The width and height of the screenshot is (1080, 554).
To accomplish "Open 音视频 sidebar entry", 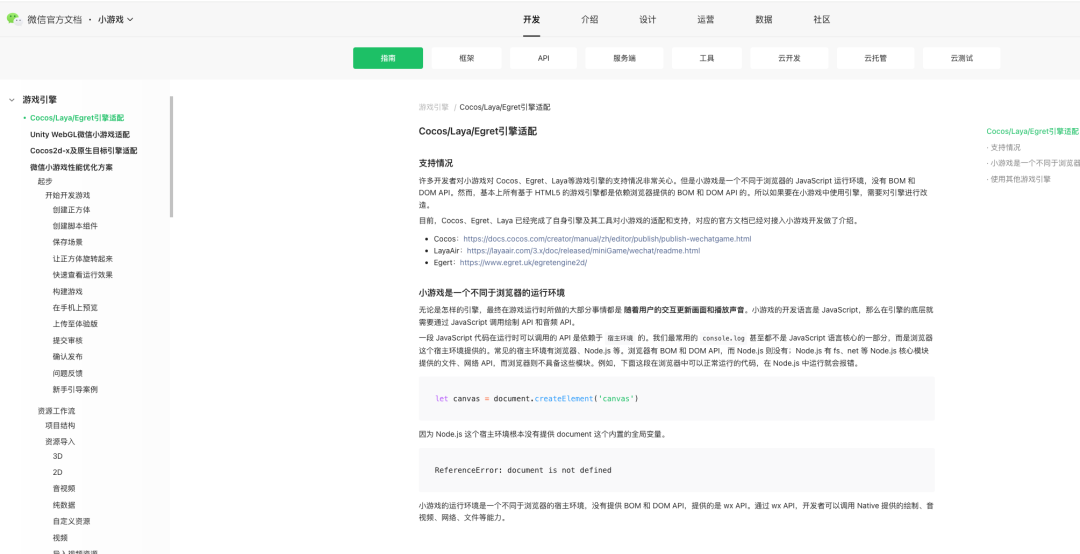I will coord(63,489).
